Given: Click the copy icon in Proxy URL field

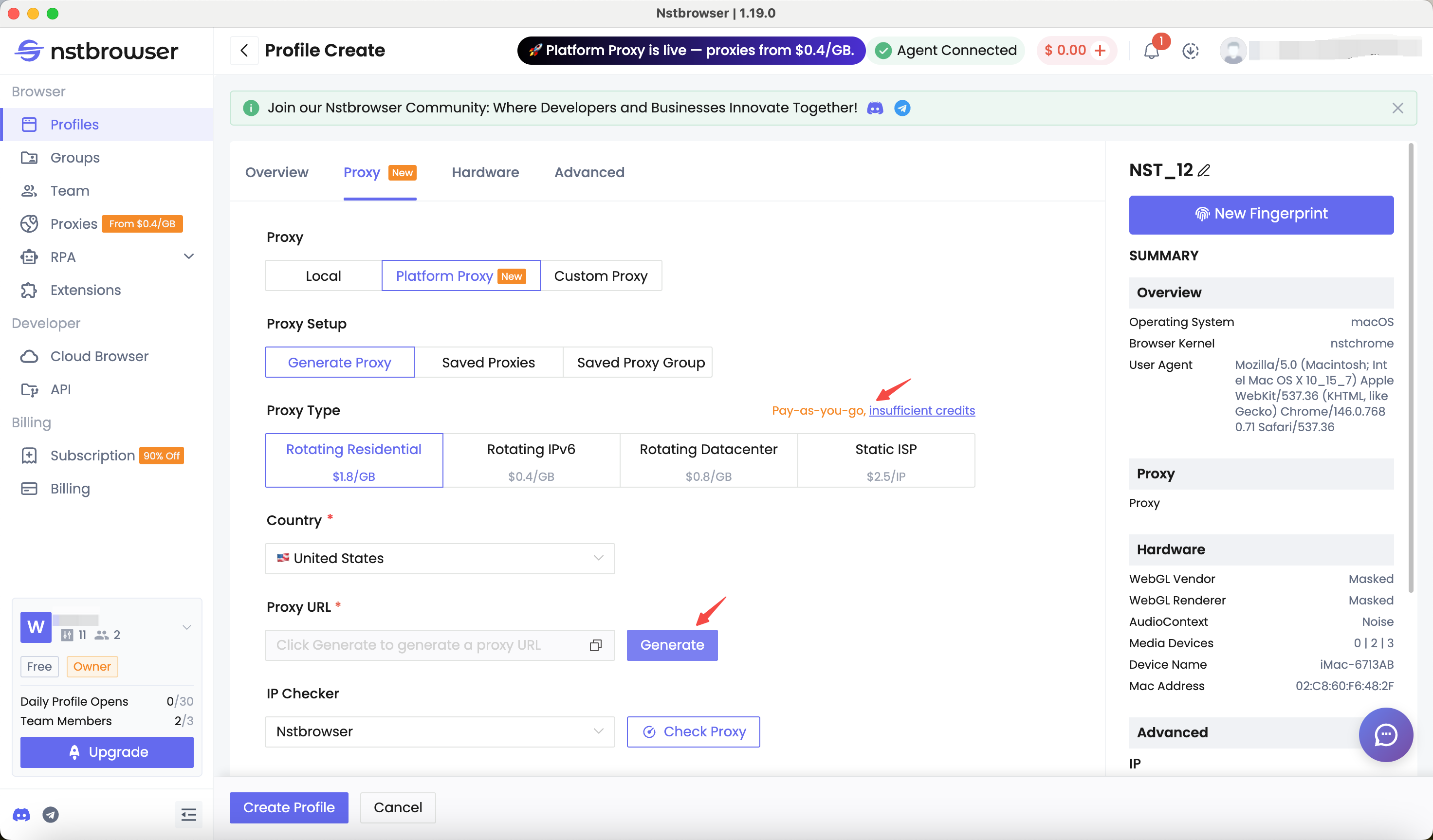Looking at the screenshot, I should tap(595, 645).
